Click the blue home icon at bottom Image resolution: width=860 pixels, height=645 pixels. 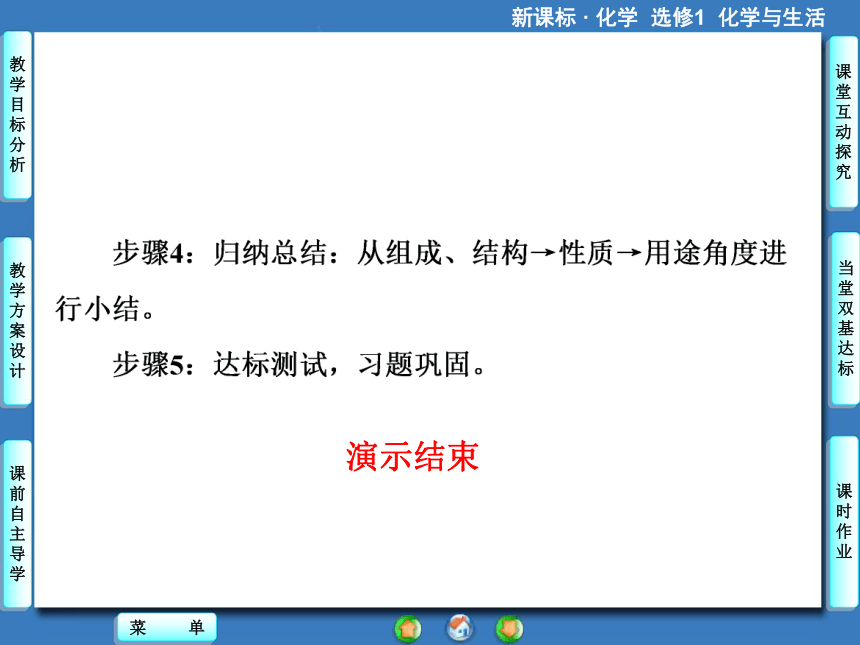click(x=460, y=628)
